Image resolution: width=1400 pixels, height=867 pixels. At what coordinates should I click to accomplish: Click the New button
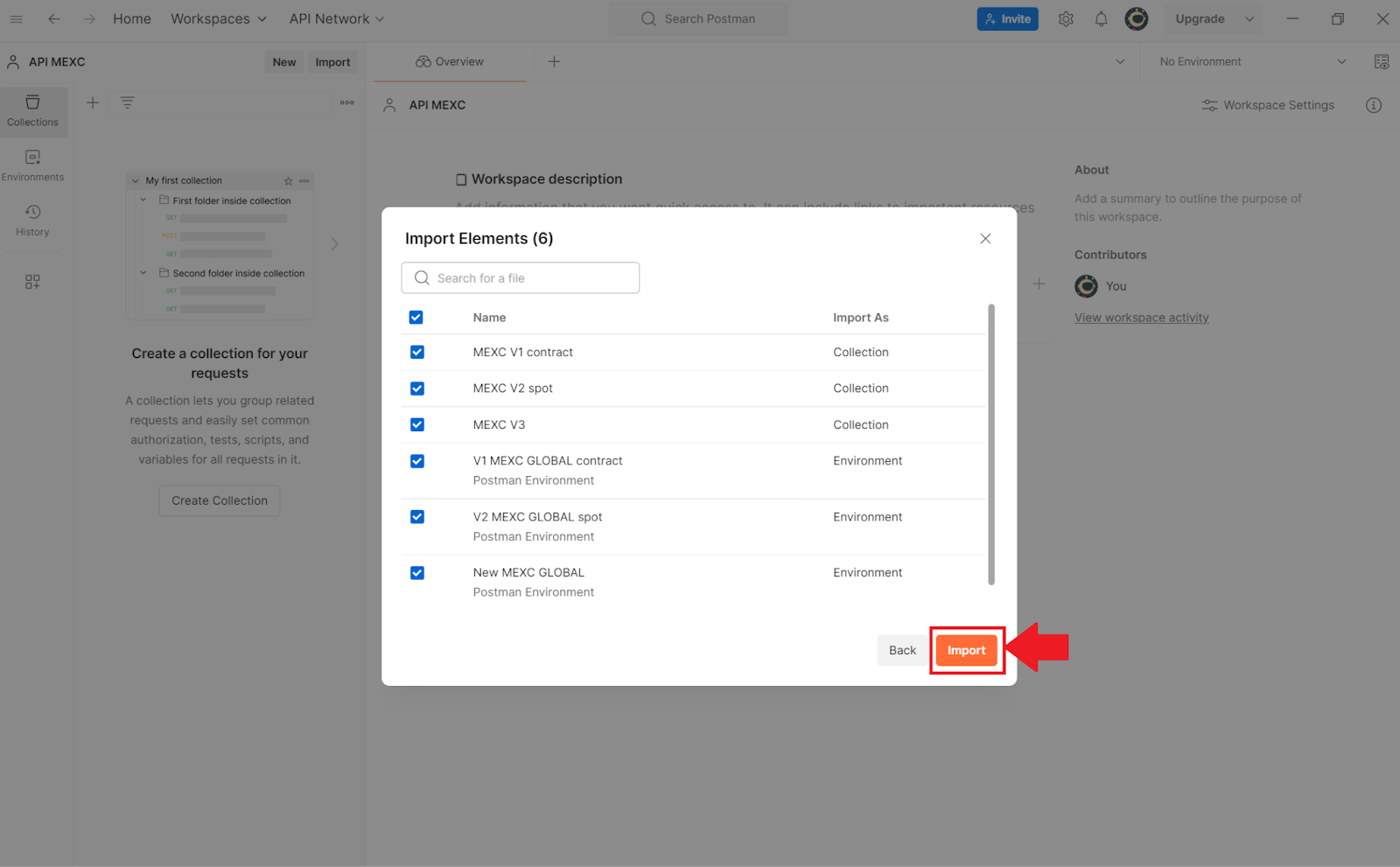tap(284, 62)
